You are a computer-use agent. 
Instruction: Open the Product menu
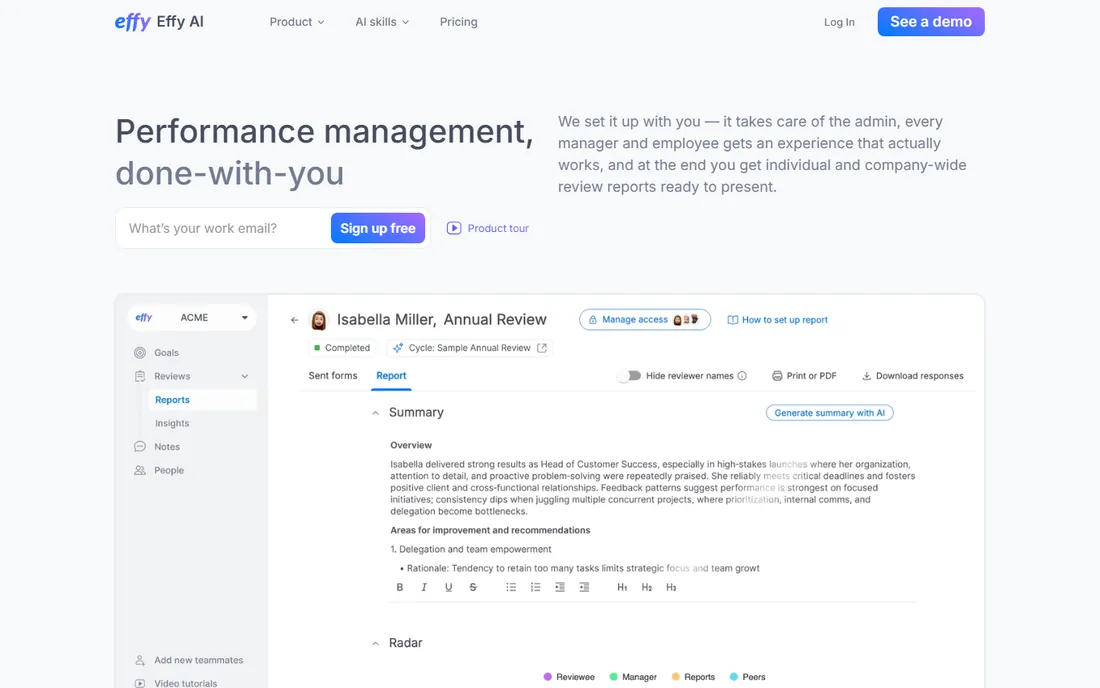tap(297, 22)
